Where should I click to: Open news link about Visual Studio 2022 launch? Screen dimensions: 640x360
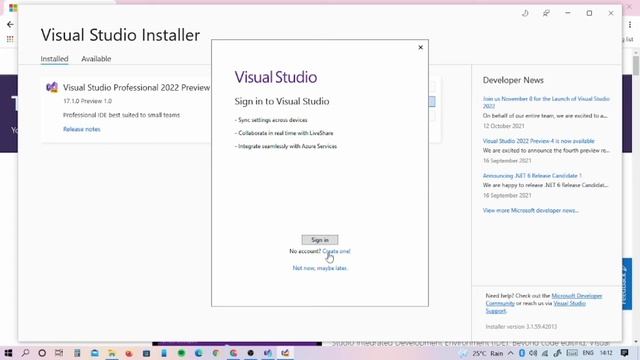546,102
